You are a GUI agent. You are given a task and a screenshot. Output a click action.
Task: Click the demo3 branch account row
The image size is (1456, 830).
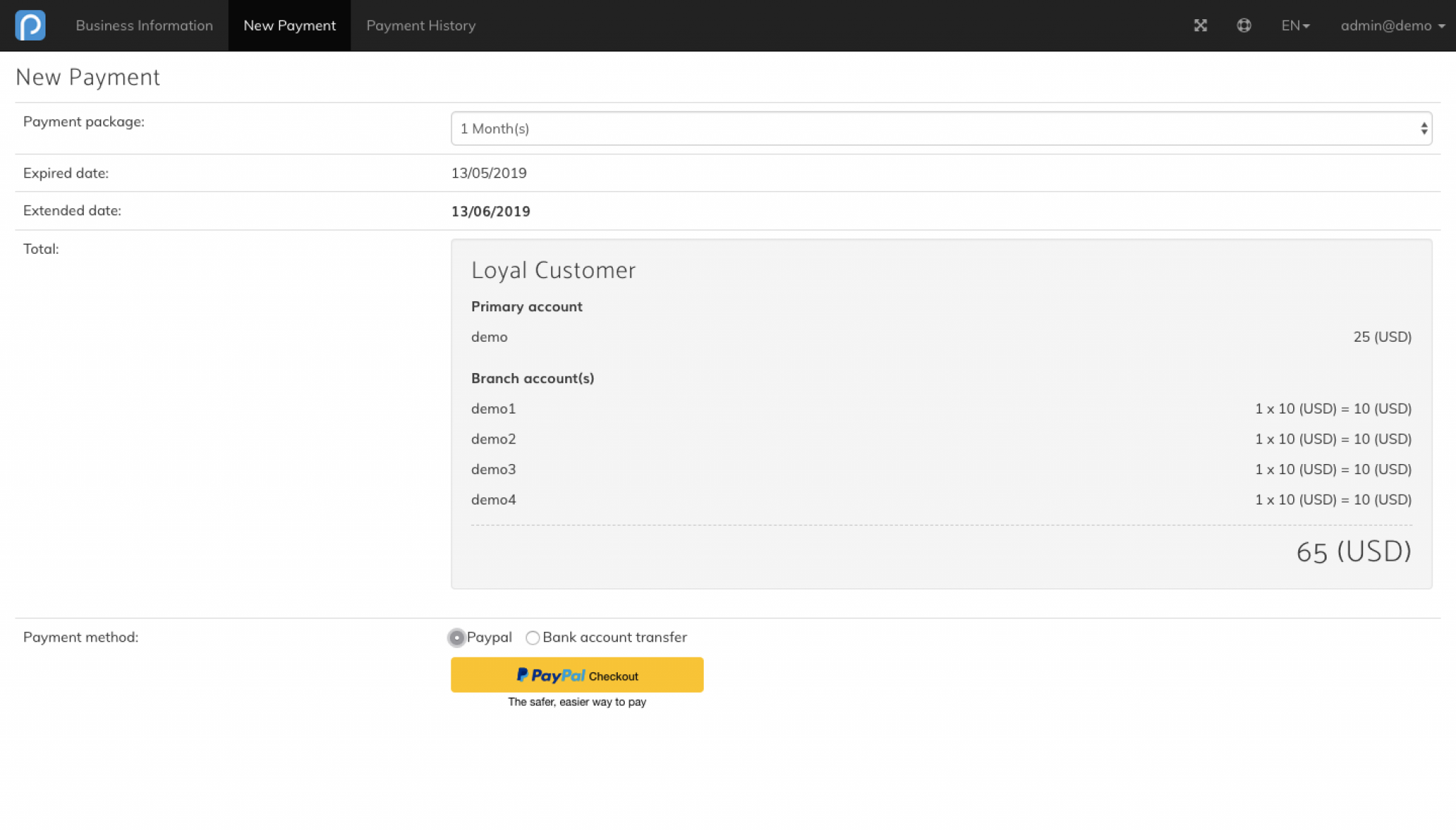[x=941, y=470]
